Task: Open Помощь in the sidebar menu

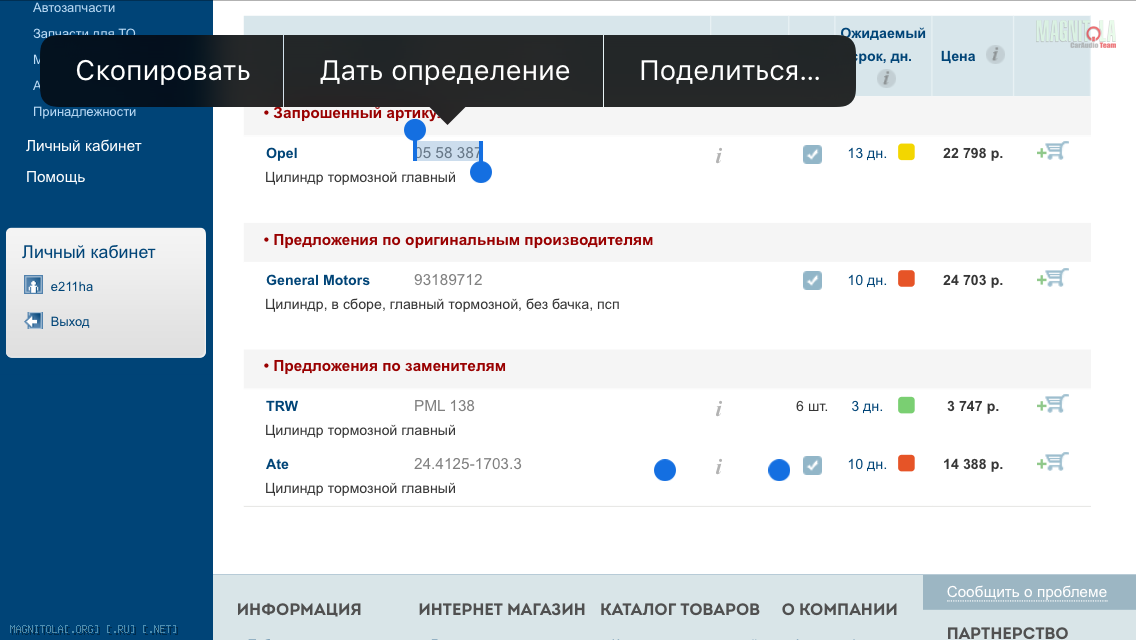Action: pos(55,177)
